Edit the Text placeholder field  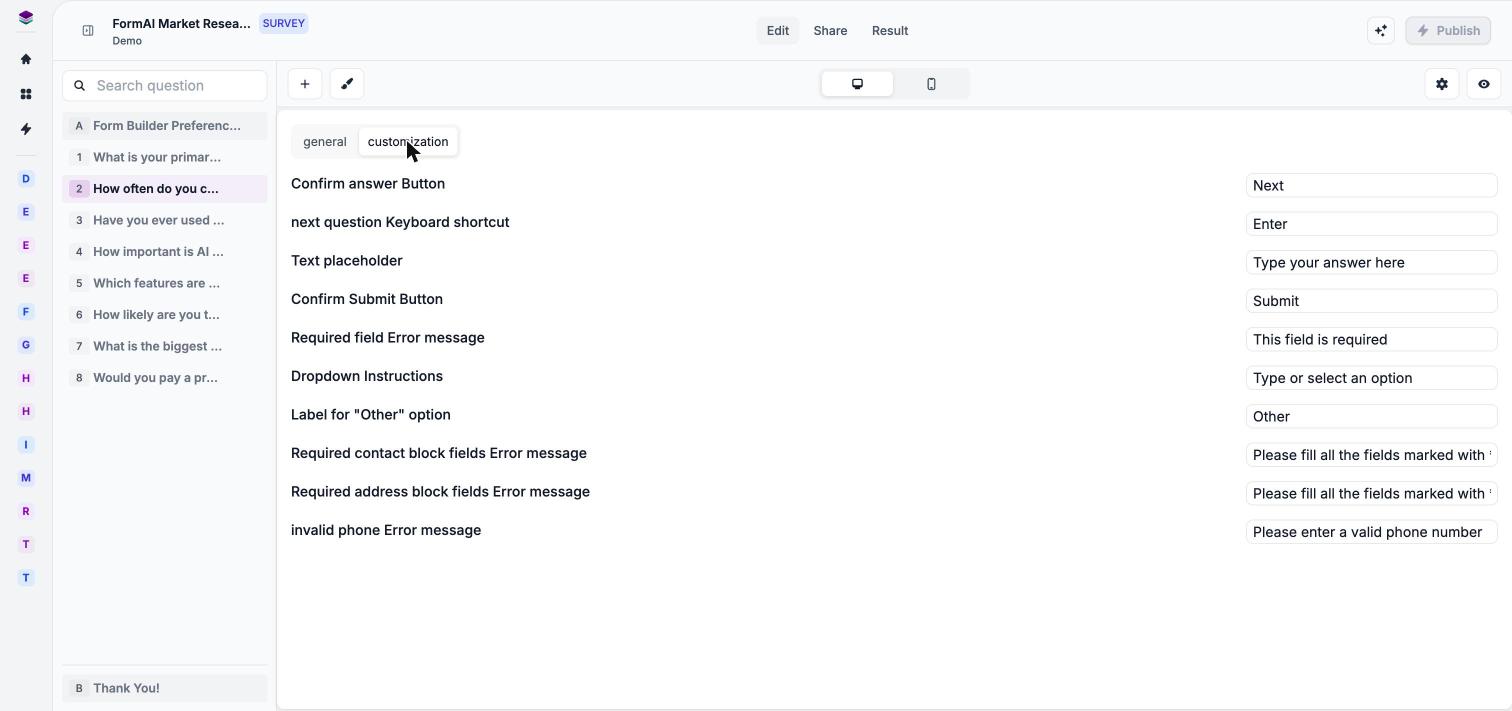(1371, 263)
